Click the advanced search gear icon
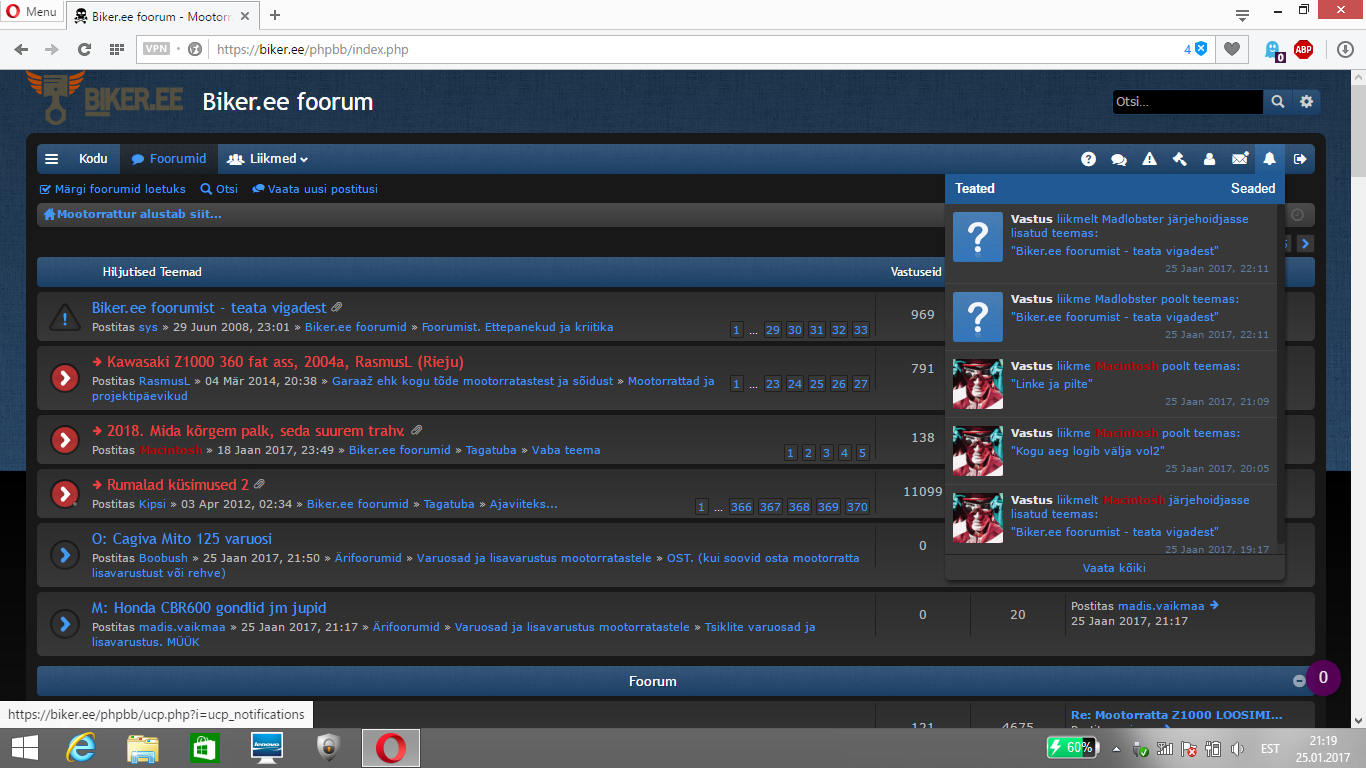Screen dimensions: 1366x768 coord(1306,102)
